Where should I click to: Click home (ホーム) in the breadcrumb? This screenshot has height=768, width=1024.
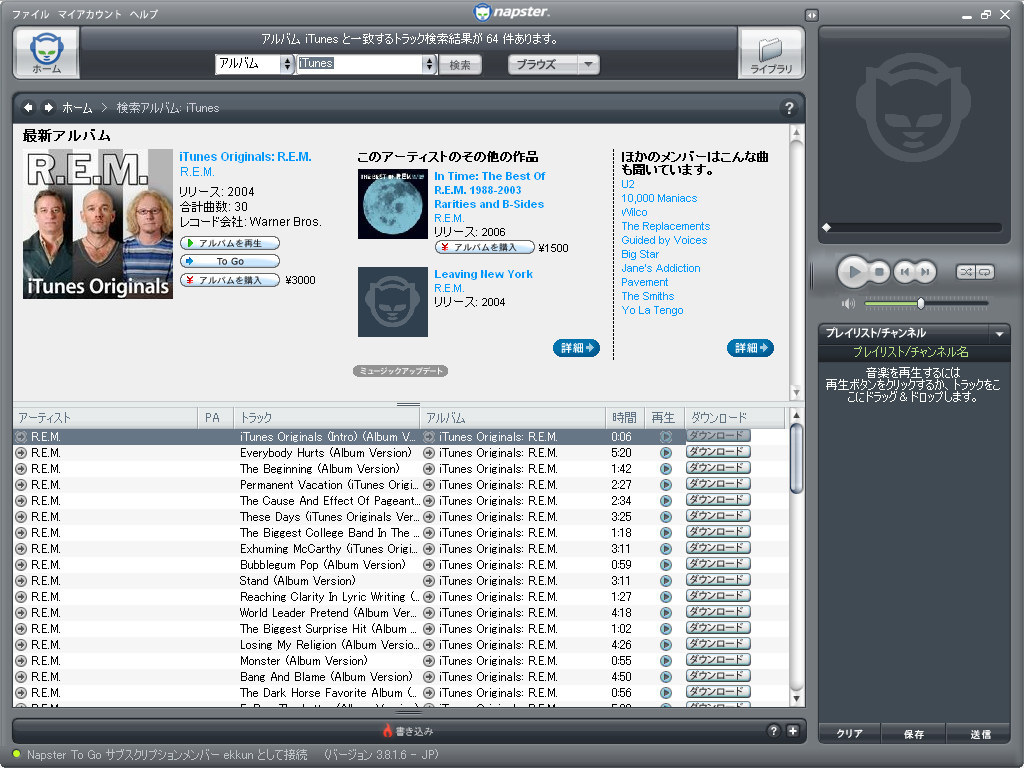tap(77, 108)
